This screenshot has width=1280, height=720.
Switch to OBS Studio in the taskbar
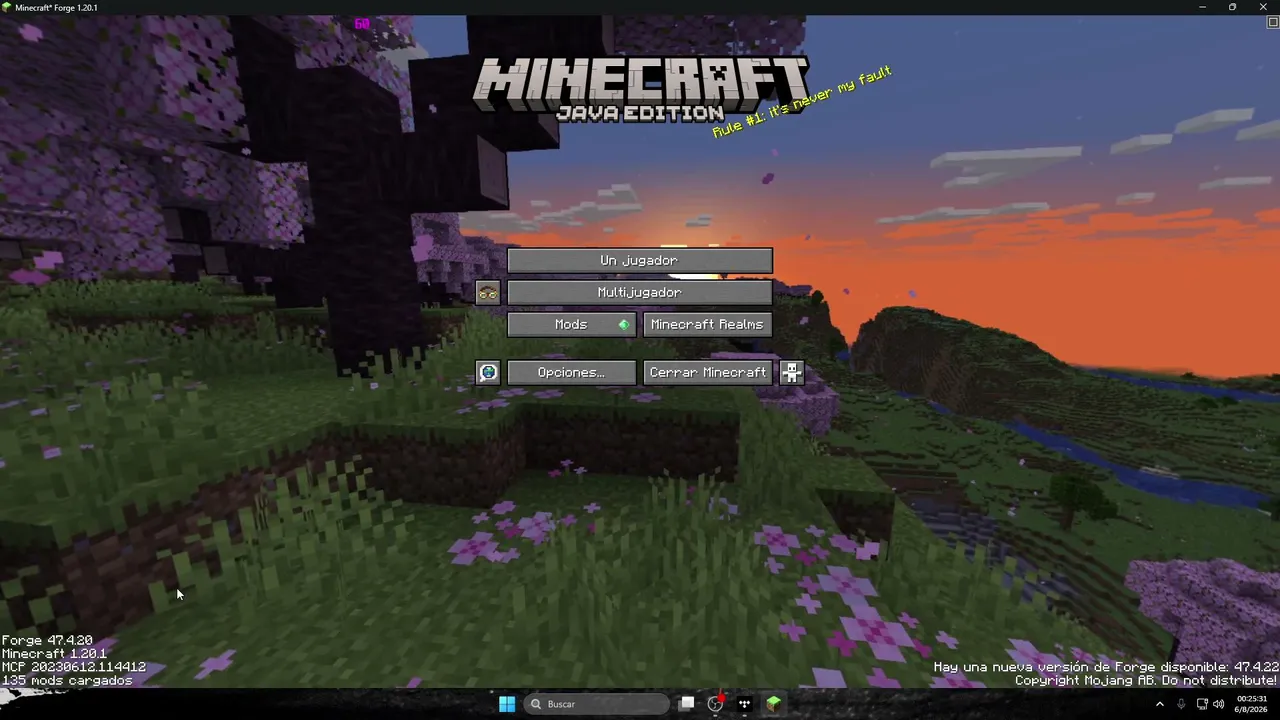pos(715,704)
